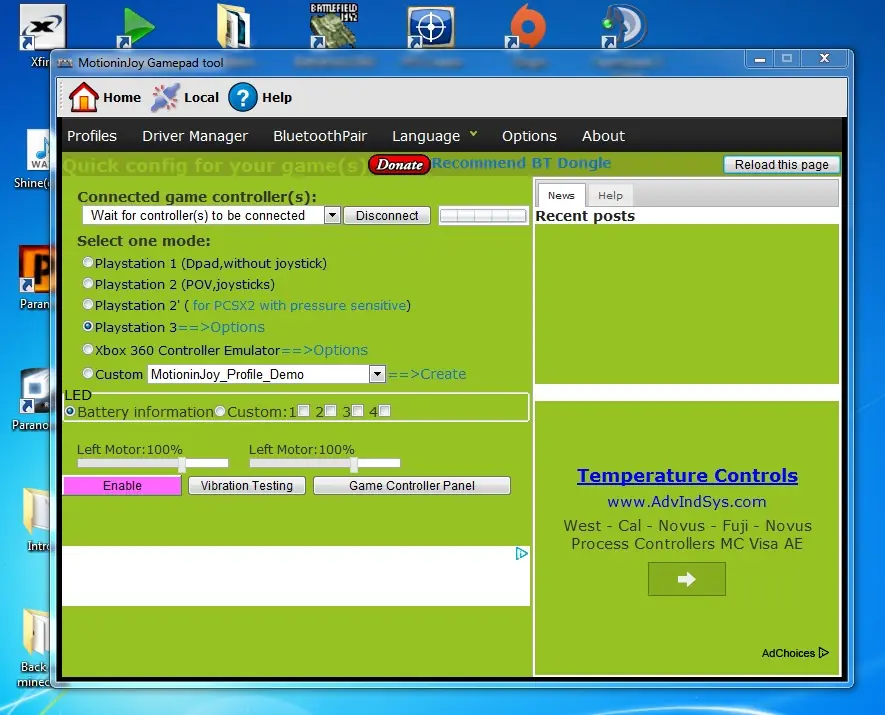Click the Create custom profile link
Image resolution: width=885 pixels, height=715 pixels.
tap(427, 374)
